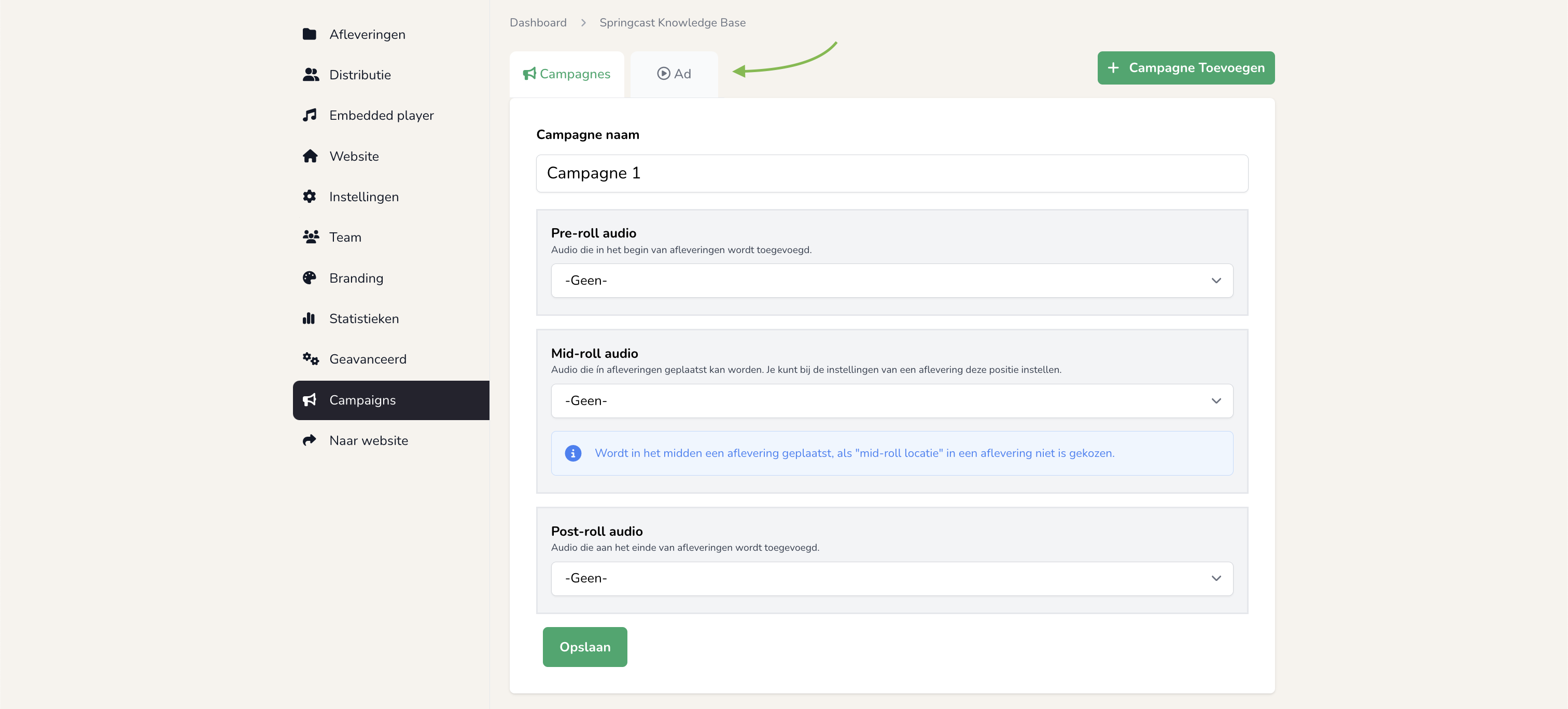This screenshot has height=709, width=1568.
Task: Open the Statistieken bar chart icon
Action: 309,318
